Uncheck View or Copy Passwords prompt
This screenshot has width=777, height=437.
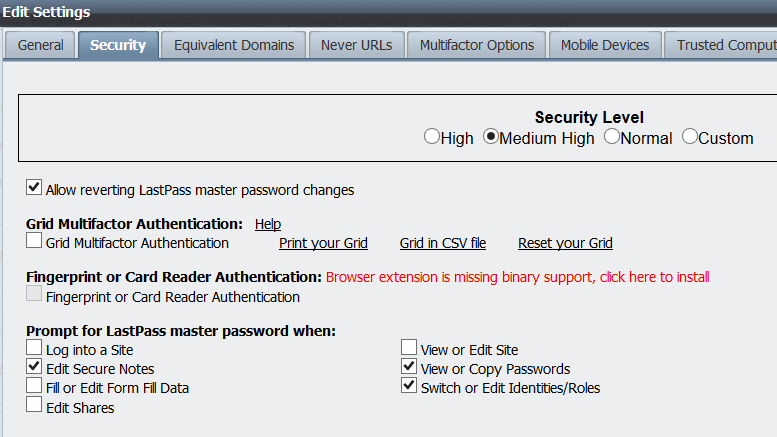tap(409, 366)
